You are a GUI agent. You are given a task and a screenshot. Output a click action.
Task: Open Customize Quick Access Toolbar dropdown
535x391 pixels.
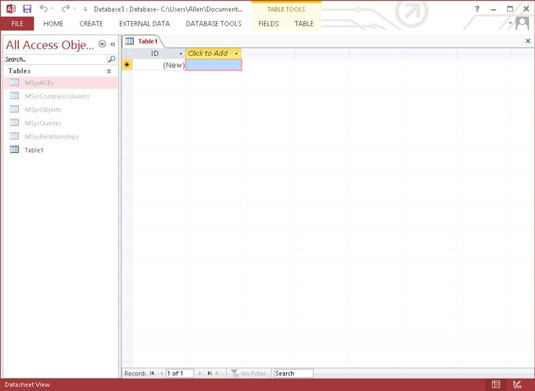click(x=85, y=9)
